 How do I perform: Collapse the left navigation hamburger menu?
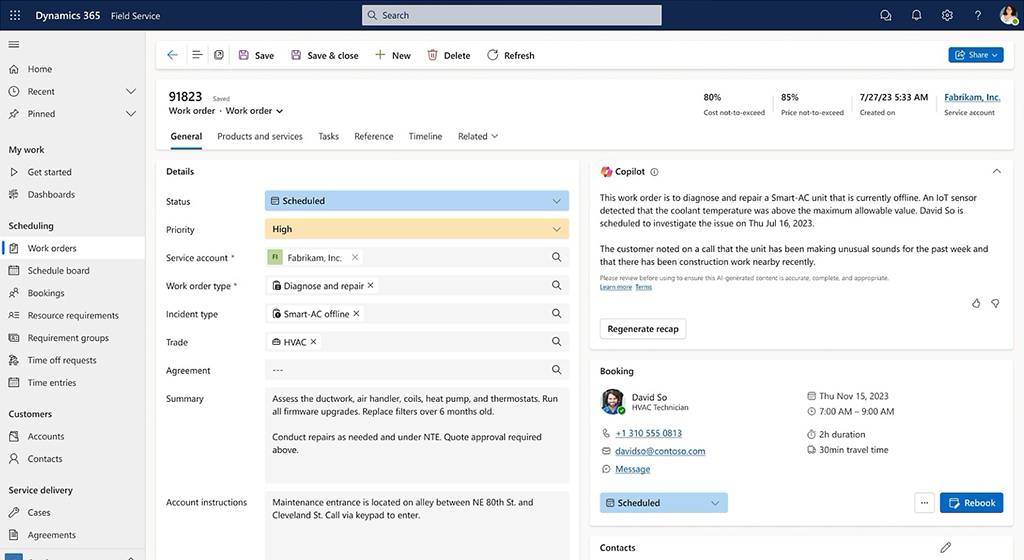[x=14, y=44]
